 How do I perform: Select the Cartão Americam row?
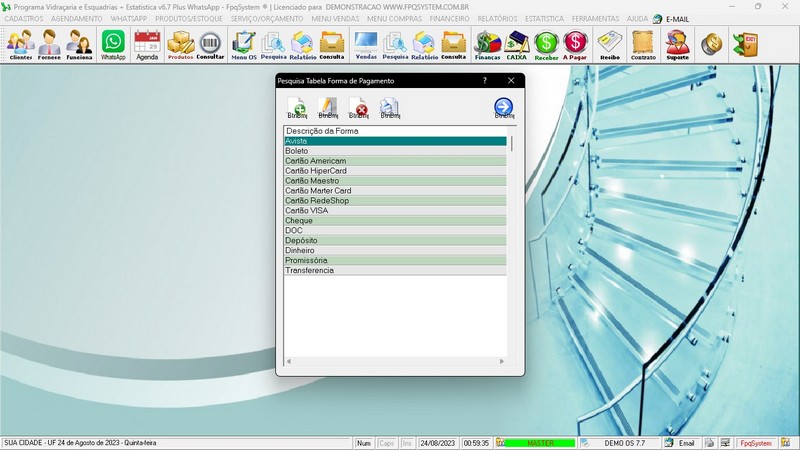[x=395, y=161]
